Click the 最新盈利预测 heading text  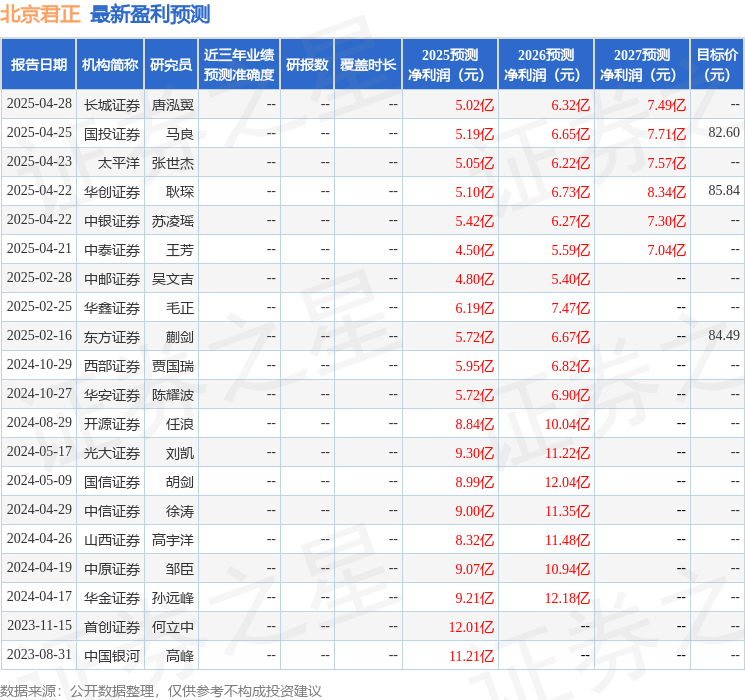(x=150, y=14)
